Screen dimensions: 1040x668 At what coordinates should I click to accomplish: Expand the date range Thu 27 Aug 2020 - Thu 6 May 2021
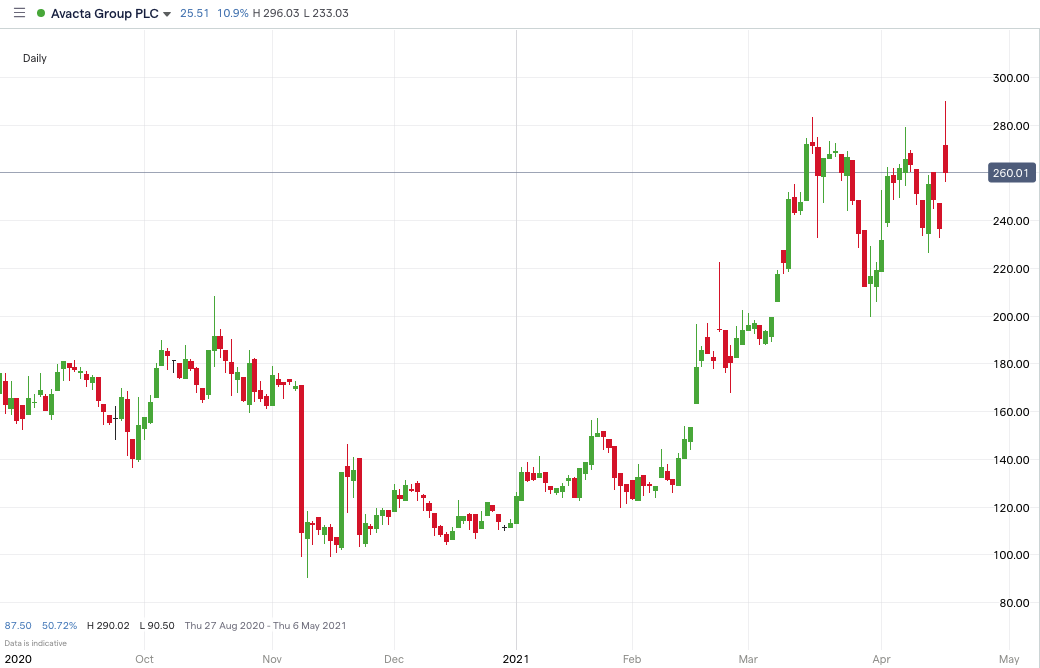[265, 625]
